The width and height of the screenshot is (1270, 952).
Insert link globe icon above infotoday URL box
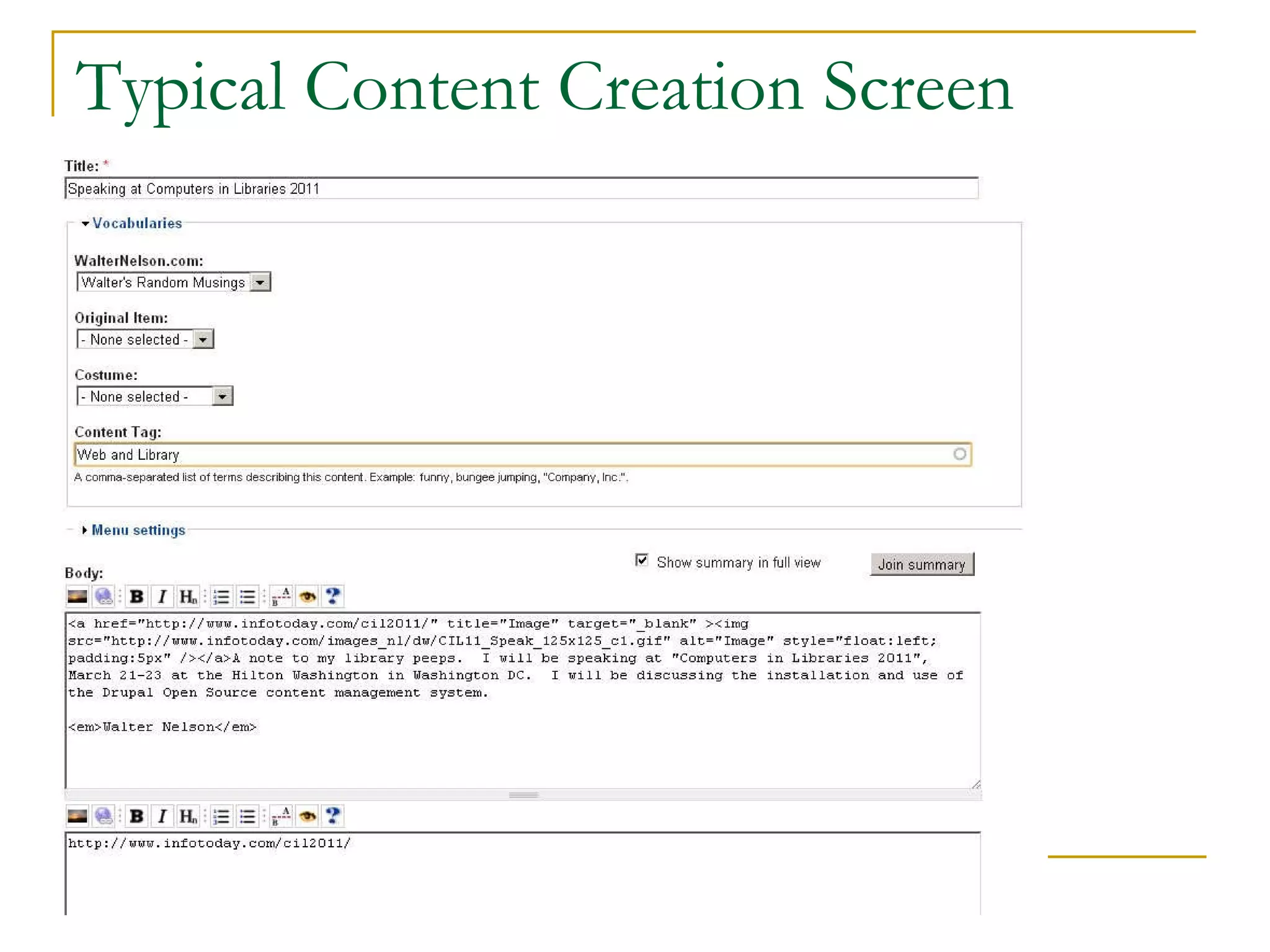(104, 816)
